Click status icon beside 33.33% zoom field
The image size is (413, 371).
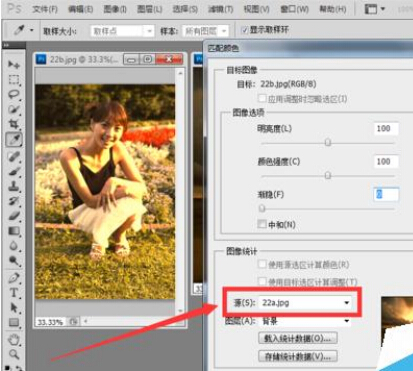[74, 322]
